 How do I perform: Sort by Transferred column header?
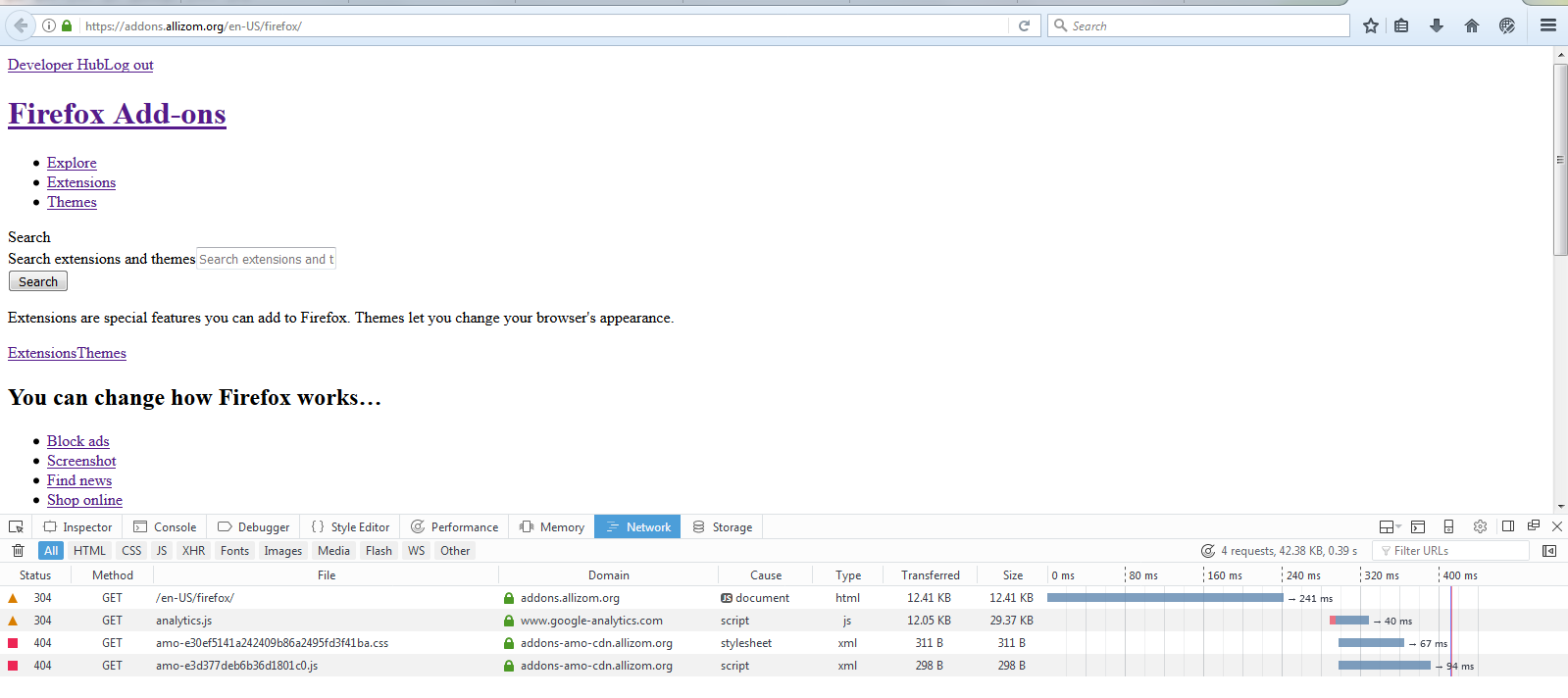(931, 575)
